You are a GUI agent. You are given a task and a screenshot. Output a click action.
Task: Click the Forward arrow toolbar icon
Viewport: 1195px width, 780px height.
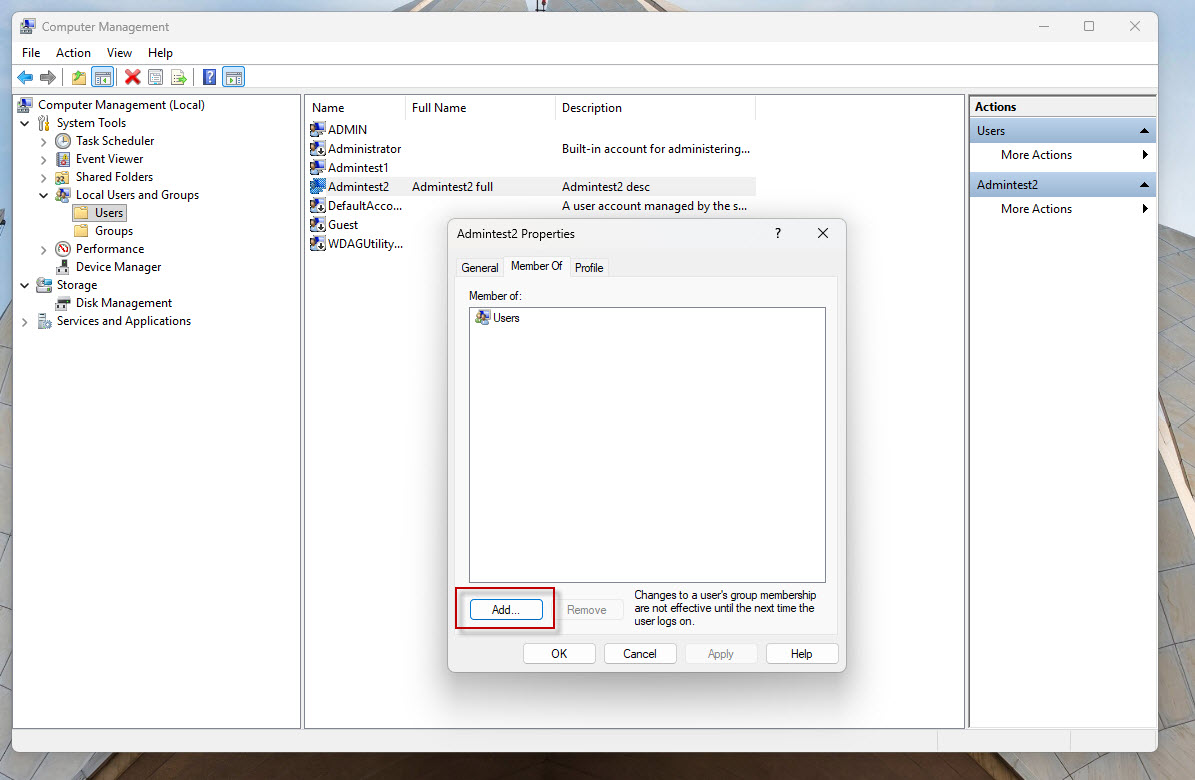(x=48, y=77)
